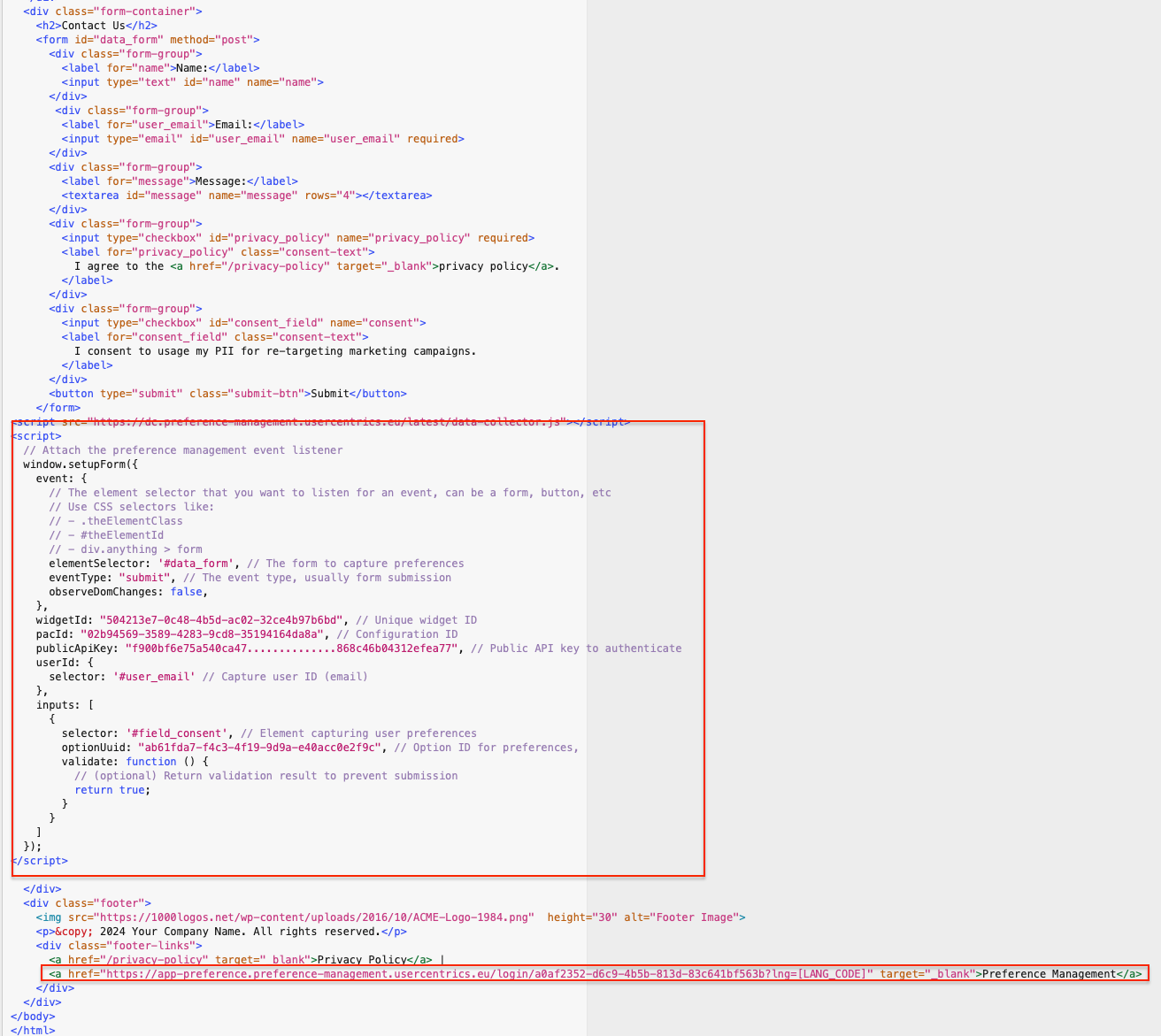Click the '<label for="name">Name:</label>' line
This screenshot has height=1036, width=1161.
tap(160, 68)
